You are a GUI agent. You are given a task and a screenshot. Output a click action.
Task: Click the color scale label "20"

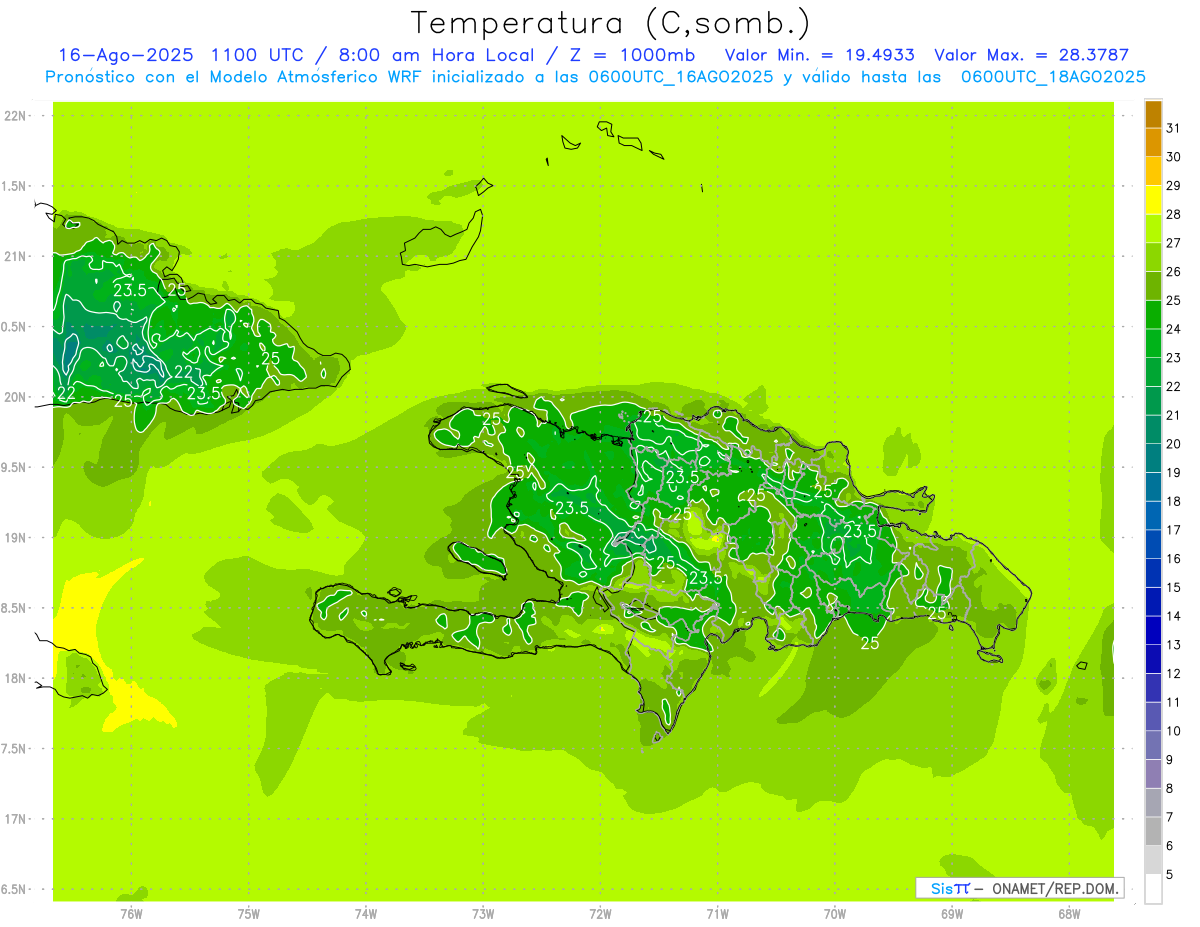[x=1174, y=443]
